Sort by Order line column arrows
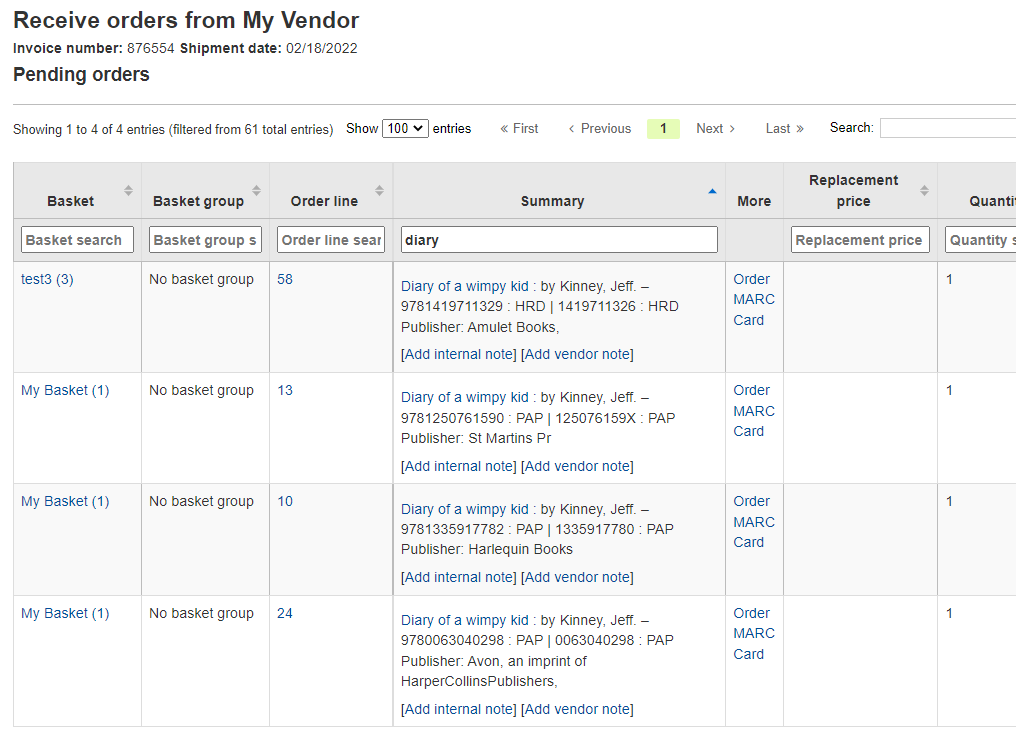This screenshot has width=1016, height=743. [379, 190]
